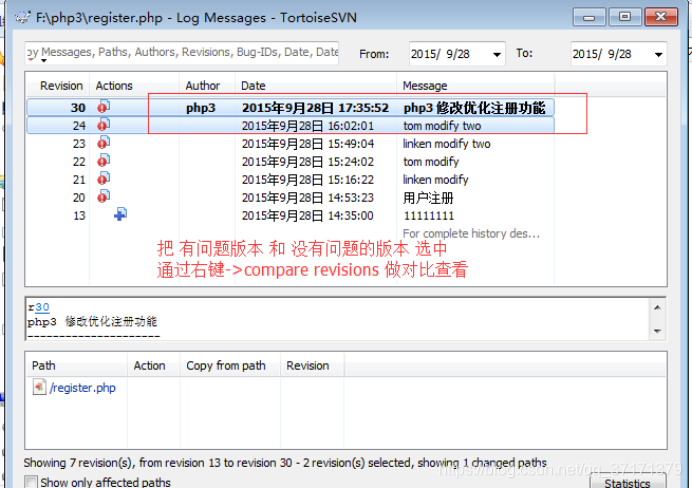The image size is (692, 488).
Task: Select revision 20 row number
Action: point(79,198)
